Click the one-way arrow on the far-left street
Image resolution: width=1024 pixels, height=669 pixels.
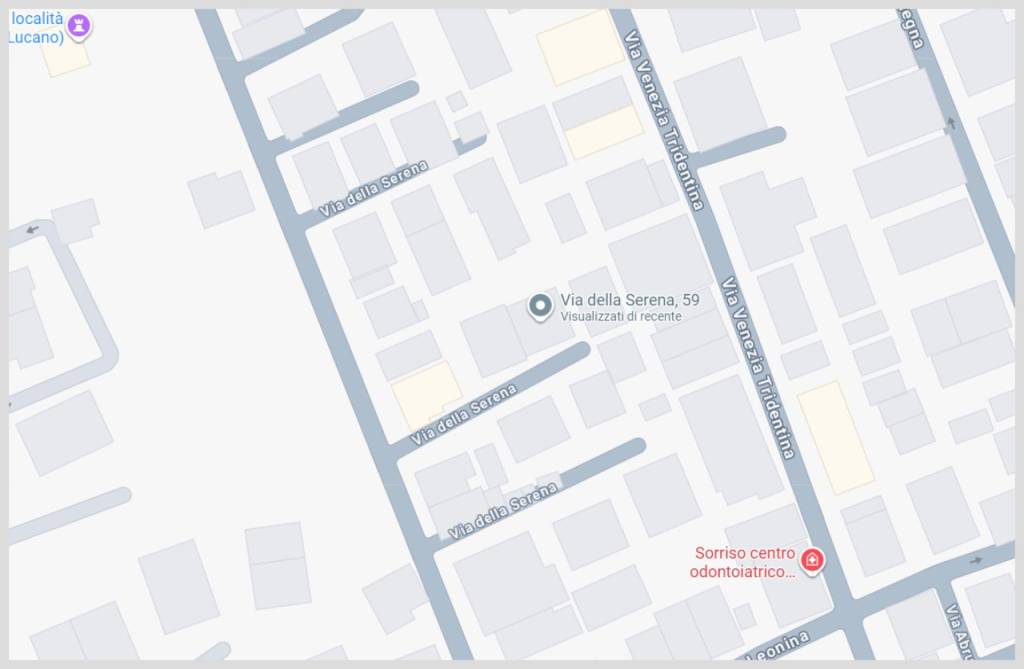tap(32, 229)
